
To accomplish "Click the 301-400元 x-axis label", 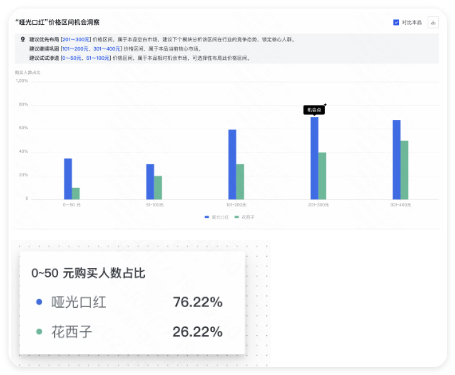I will click(x=401, y=205).
